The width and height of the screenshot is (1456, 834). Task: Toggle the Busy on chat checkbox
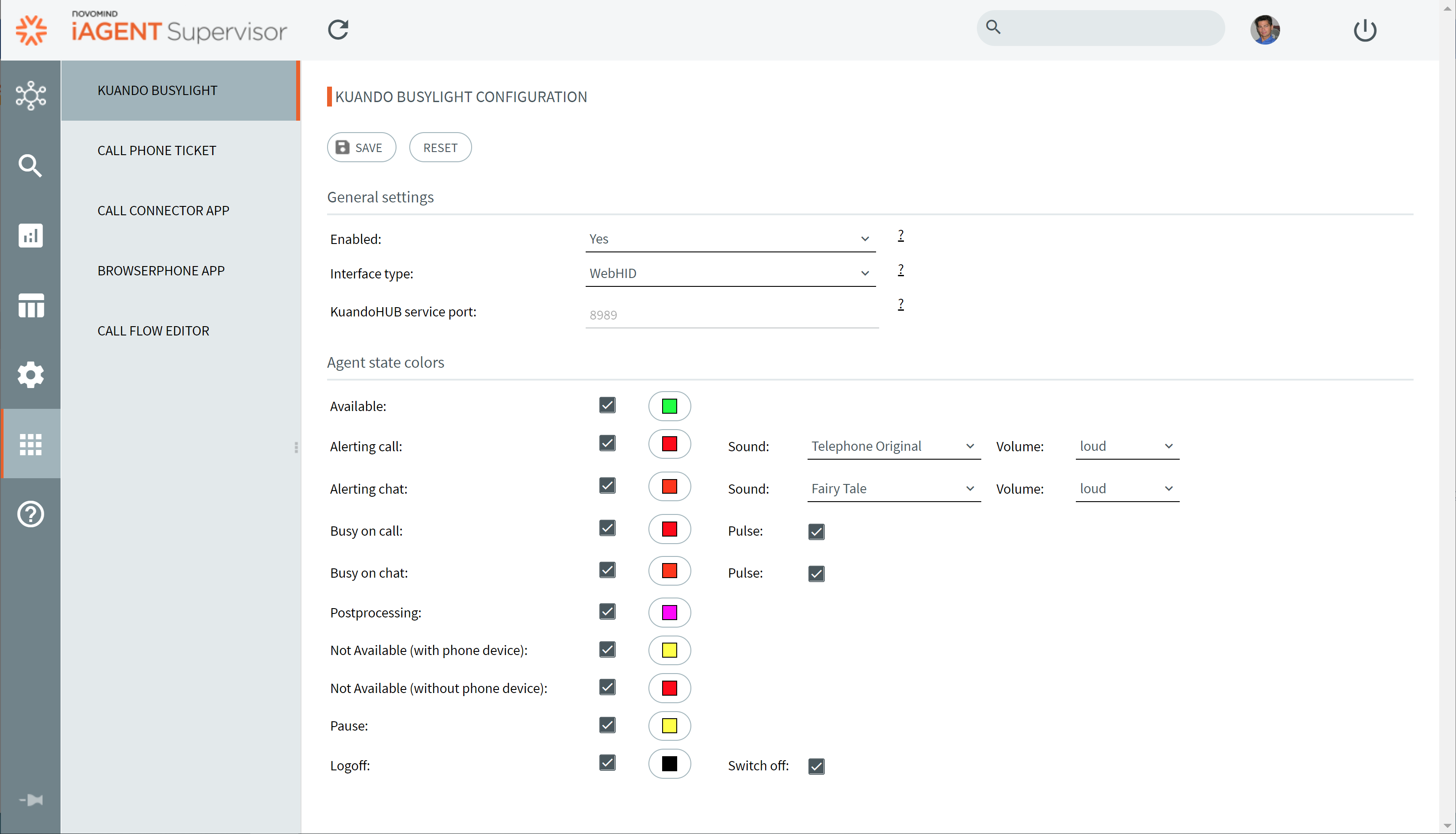[607, 570]
